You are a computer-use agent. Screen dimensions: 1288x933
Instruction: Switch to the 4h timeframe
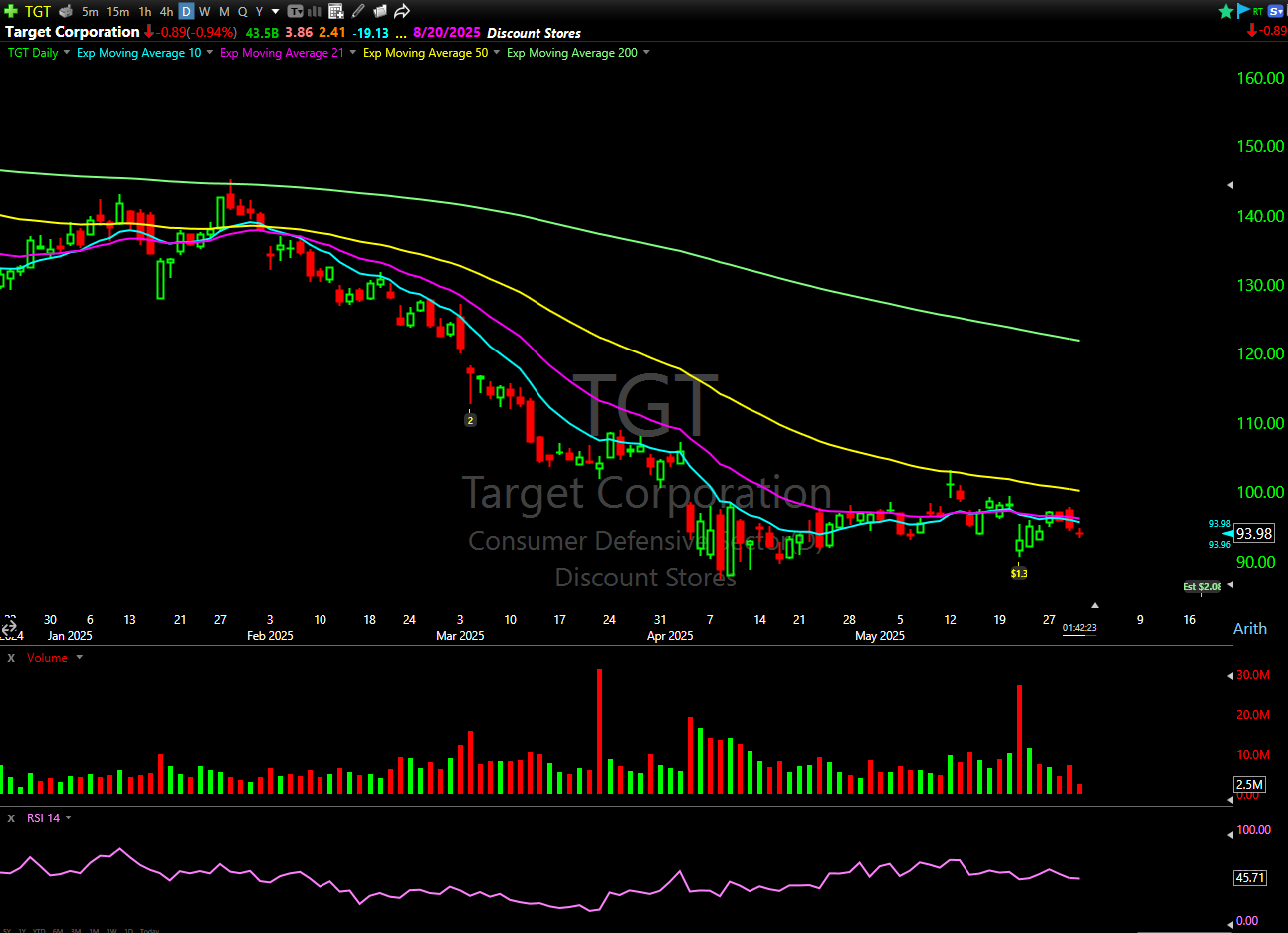(166, 12)
